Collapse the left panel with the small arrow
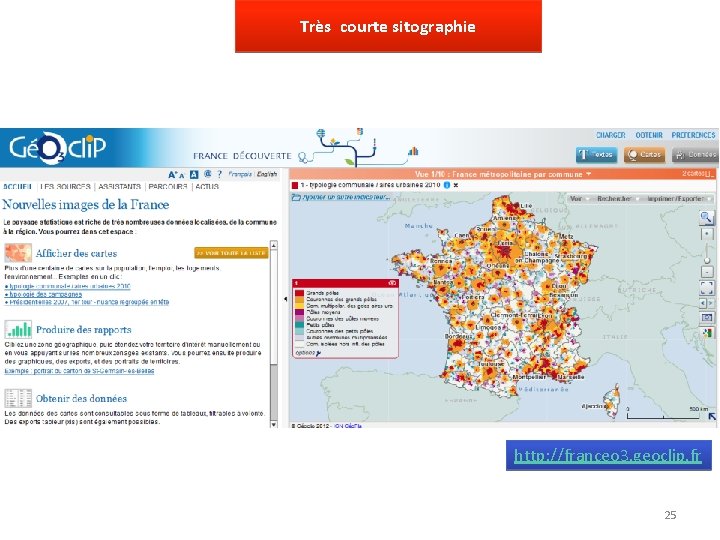The image size is (720, 540). [285, 299]
